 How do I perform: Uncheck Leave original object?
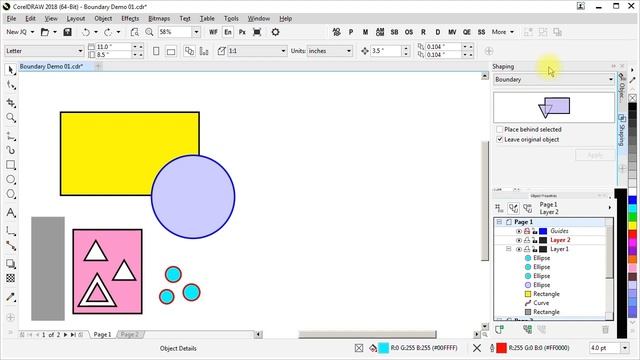tap(500, 140)
